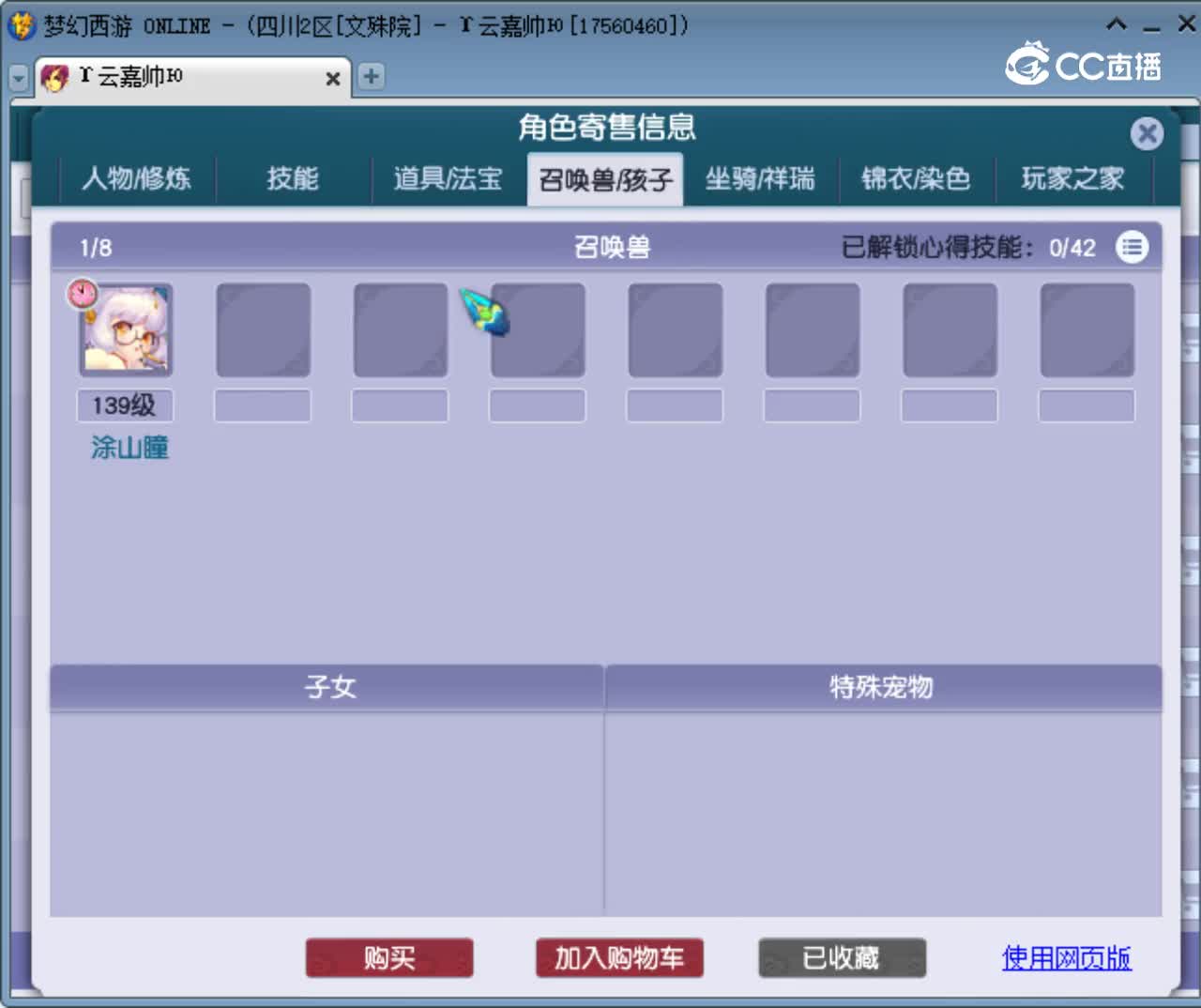Switch to the 技能 tab
The width and height of the screenshot is (1201, 1008).
[293, 178]
